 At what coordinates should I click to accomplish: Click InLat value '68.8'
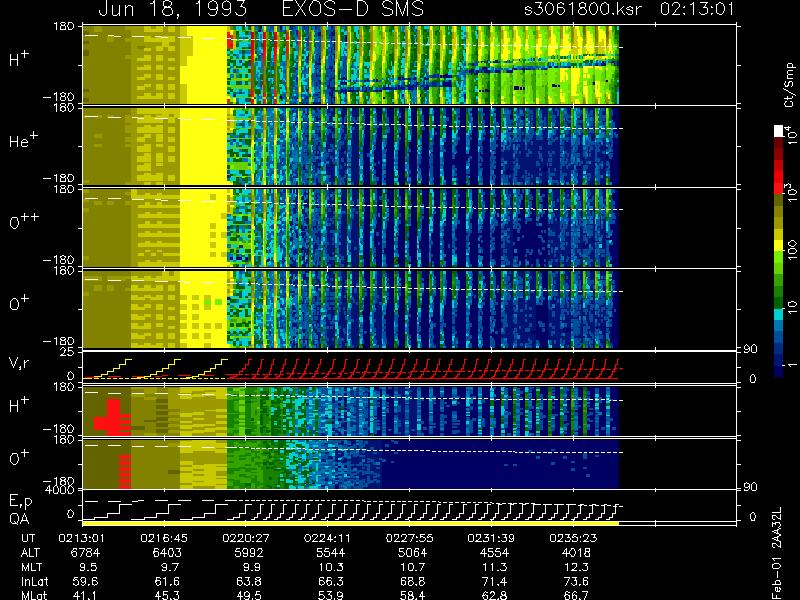[412, 582]
